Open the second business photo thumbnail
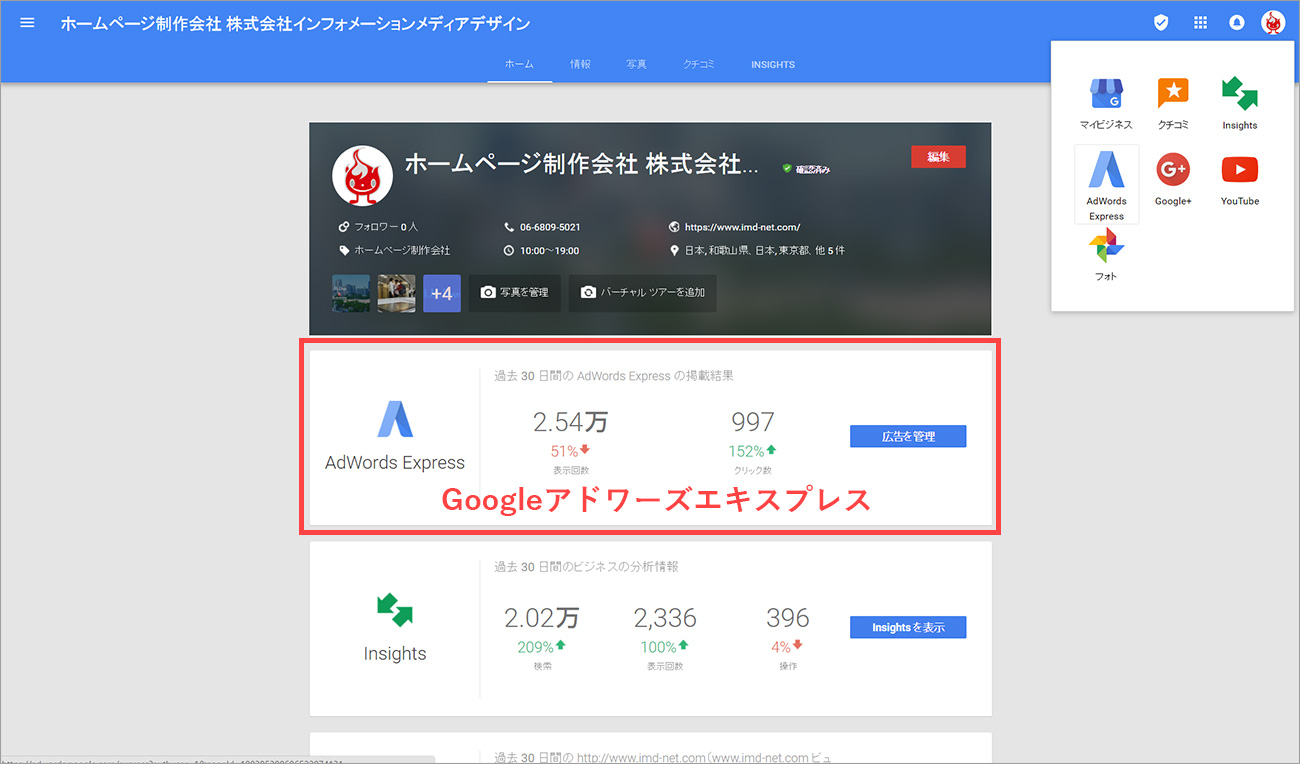This screenshot has width=1300, height=764. point(397,293)
